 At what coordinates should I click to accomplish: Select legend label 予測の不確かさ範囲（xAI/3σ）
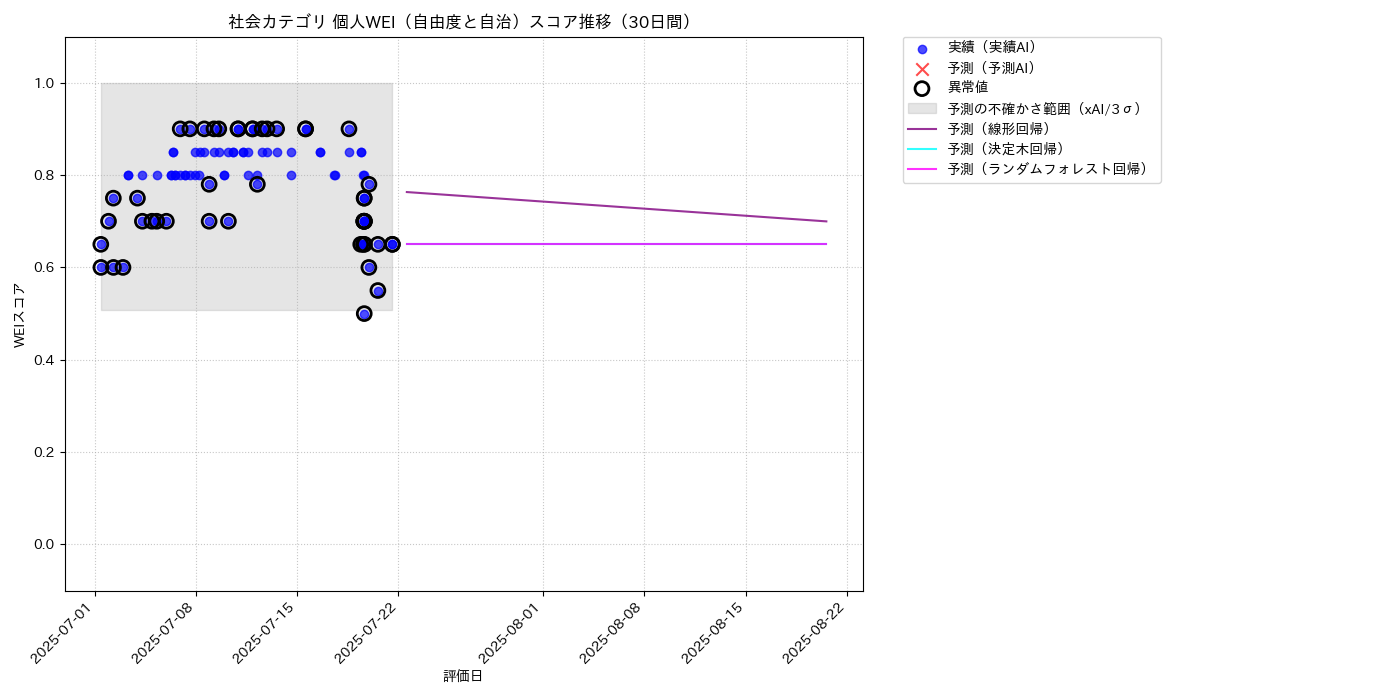[1046, 108]
